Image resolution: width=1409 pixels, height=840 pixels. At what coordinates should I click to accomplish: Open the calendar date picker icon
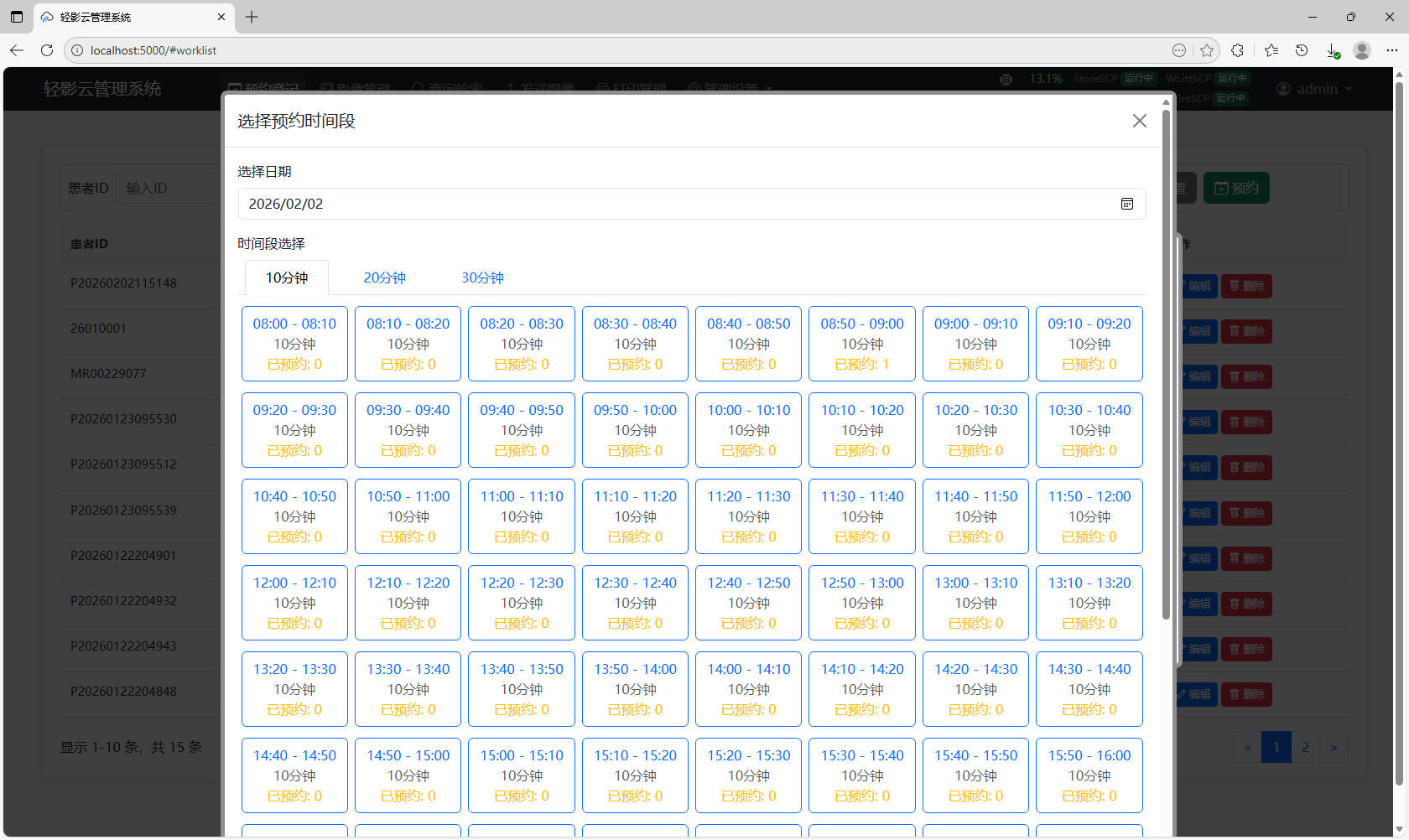point(1126,204)
